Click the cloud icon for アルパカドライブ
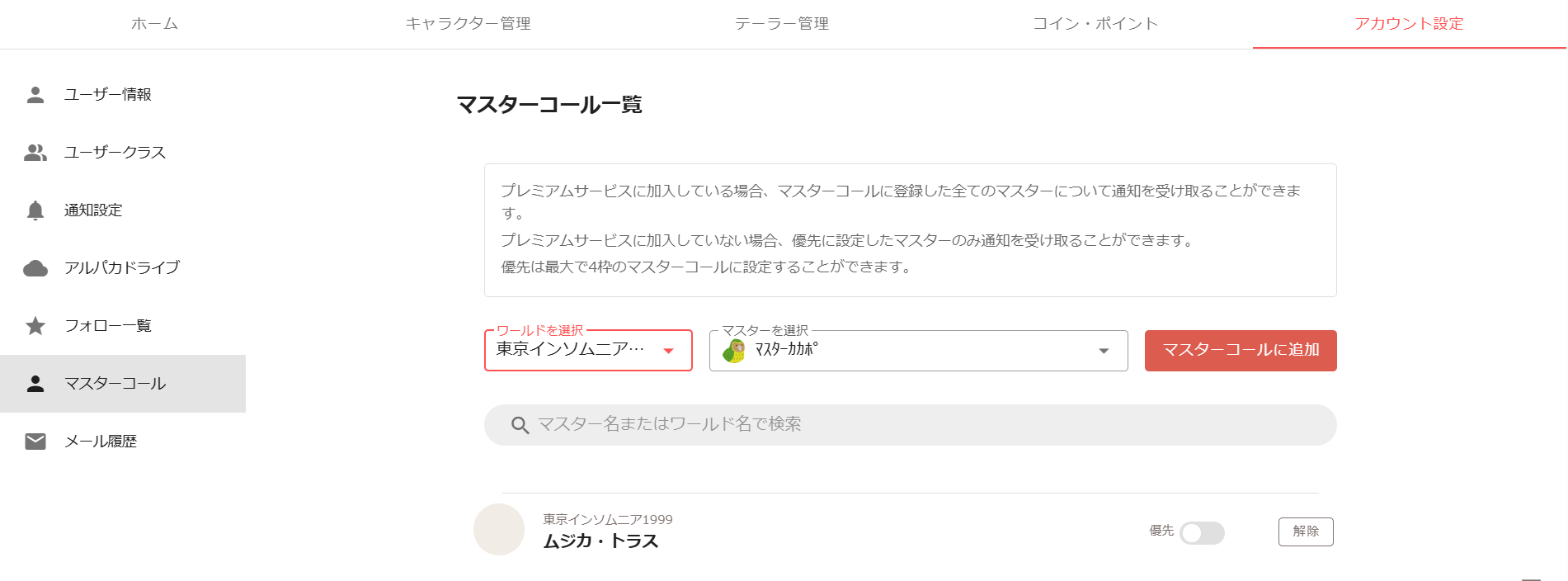1568x581 pixels. coord(35,268)
